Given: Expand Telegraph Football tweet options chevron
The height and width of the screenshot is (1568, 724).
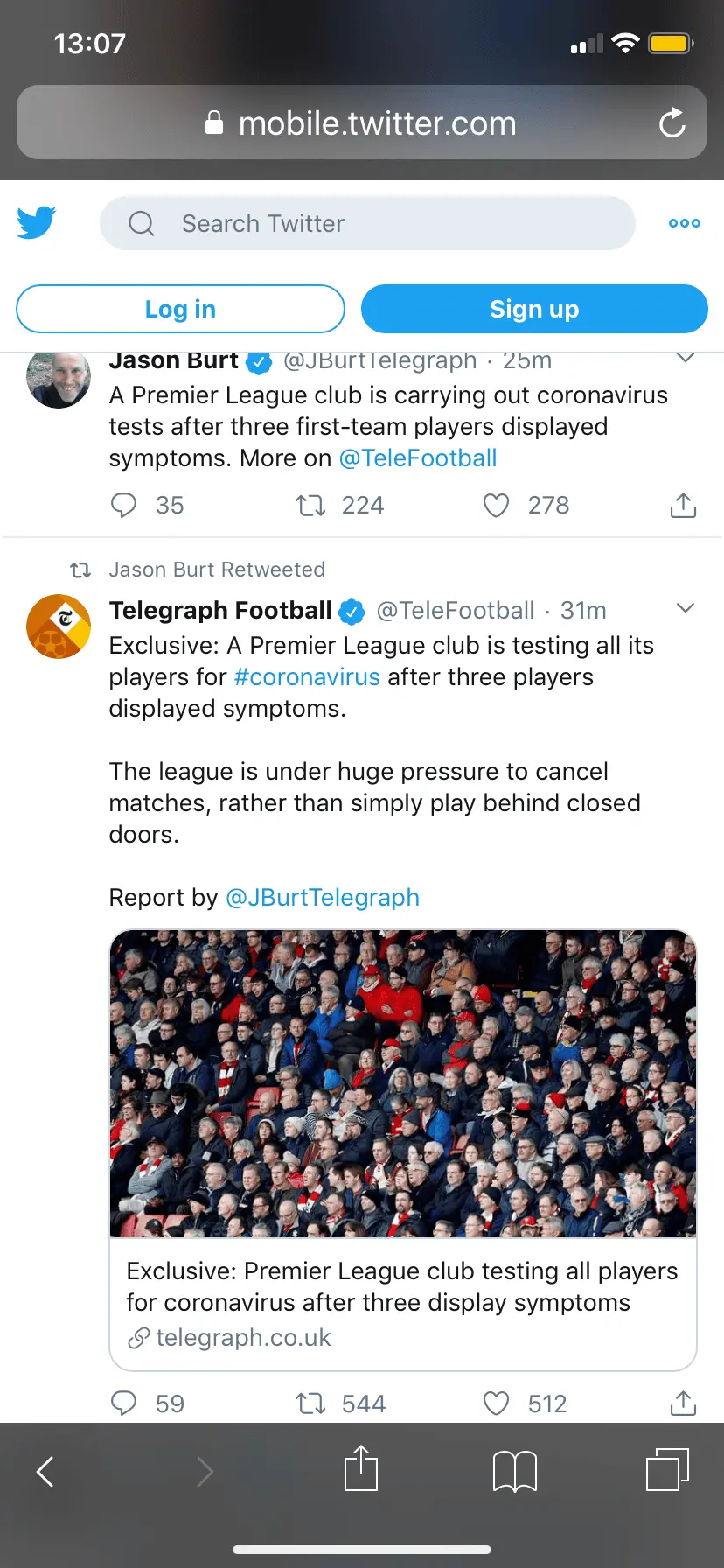Looking at the screenshot, I should point(686,608).
